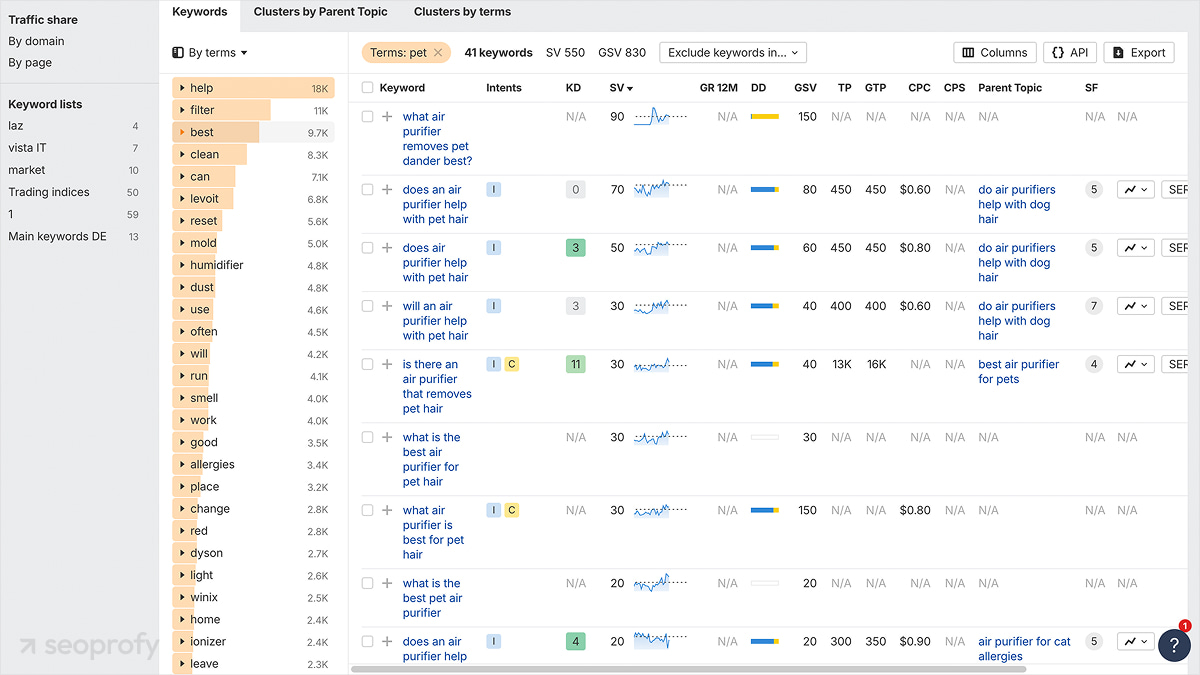Click the 13K TP value
This screenshot has width=1200, height=675.
click(x=842, y=365)
